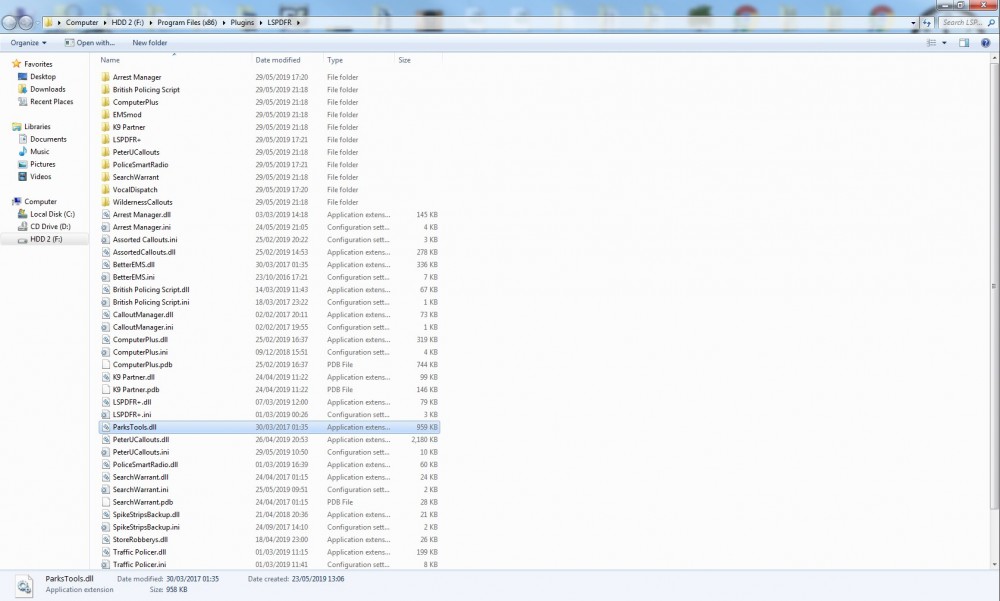This screenshot has height=601, width=1000.
Task: Open the Music library
Action: 40,151
